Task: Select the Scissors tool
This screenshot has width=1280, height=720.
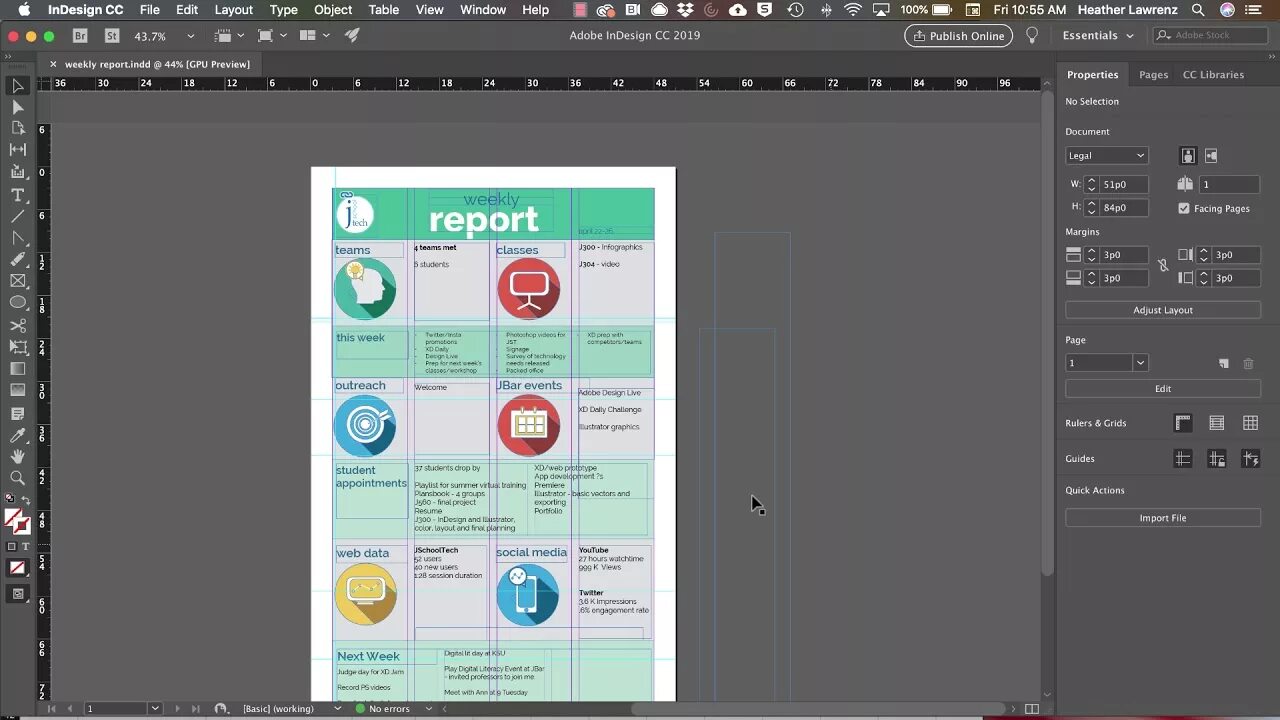Action: tap(17, 326)
